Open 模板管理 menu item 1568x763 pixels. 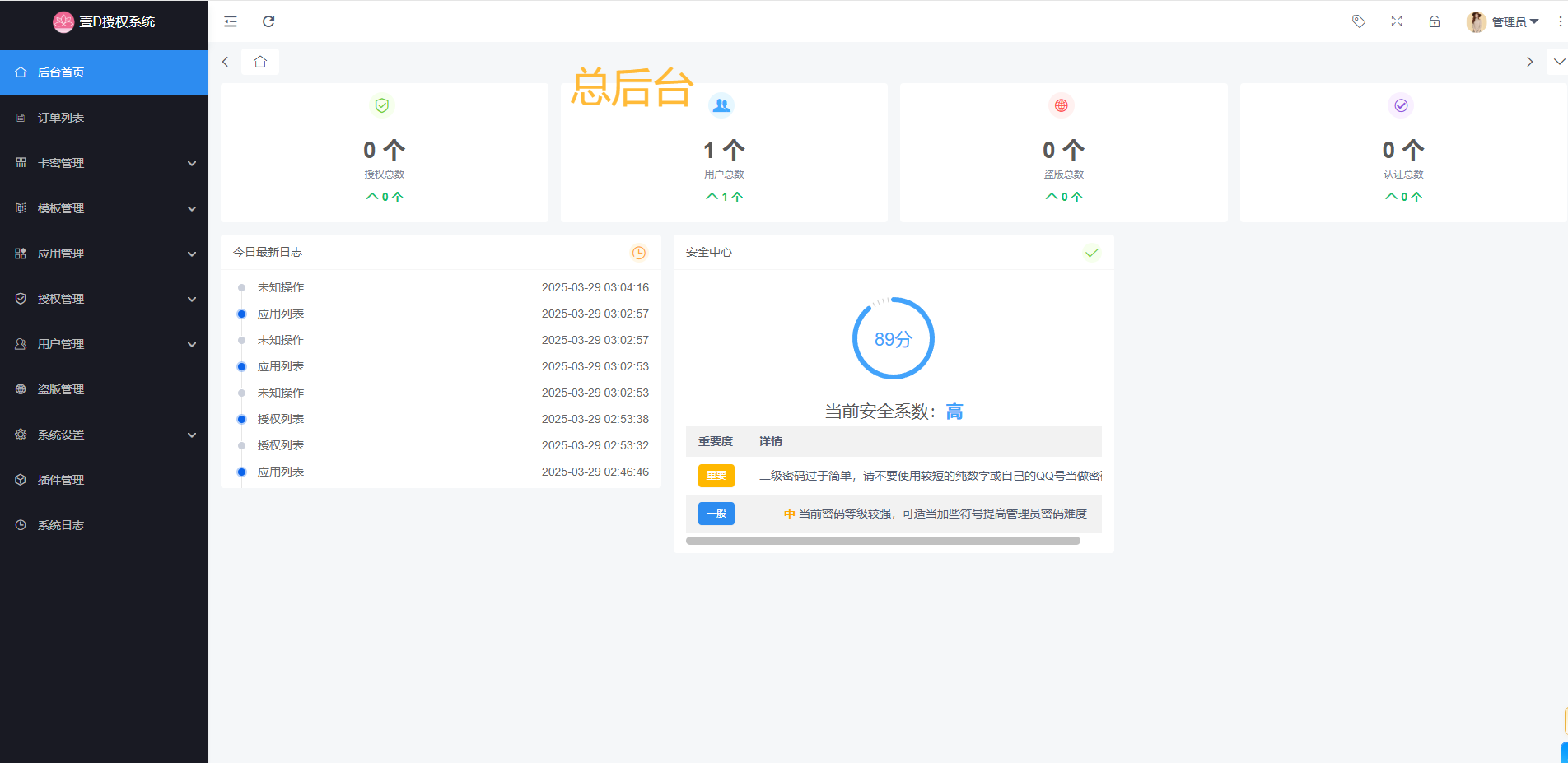(x=60, y=207)
